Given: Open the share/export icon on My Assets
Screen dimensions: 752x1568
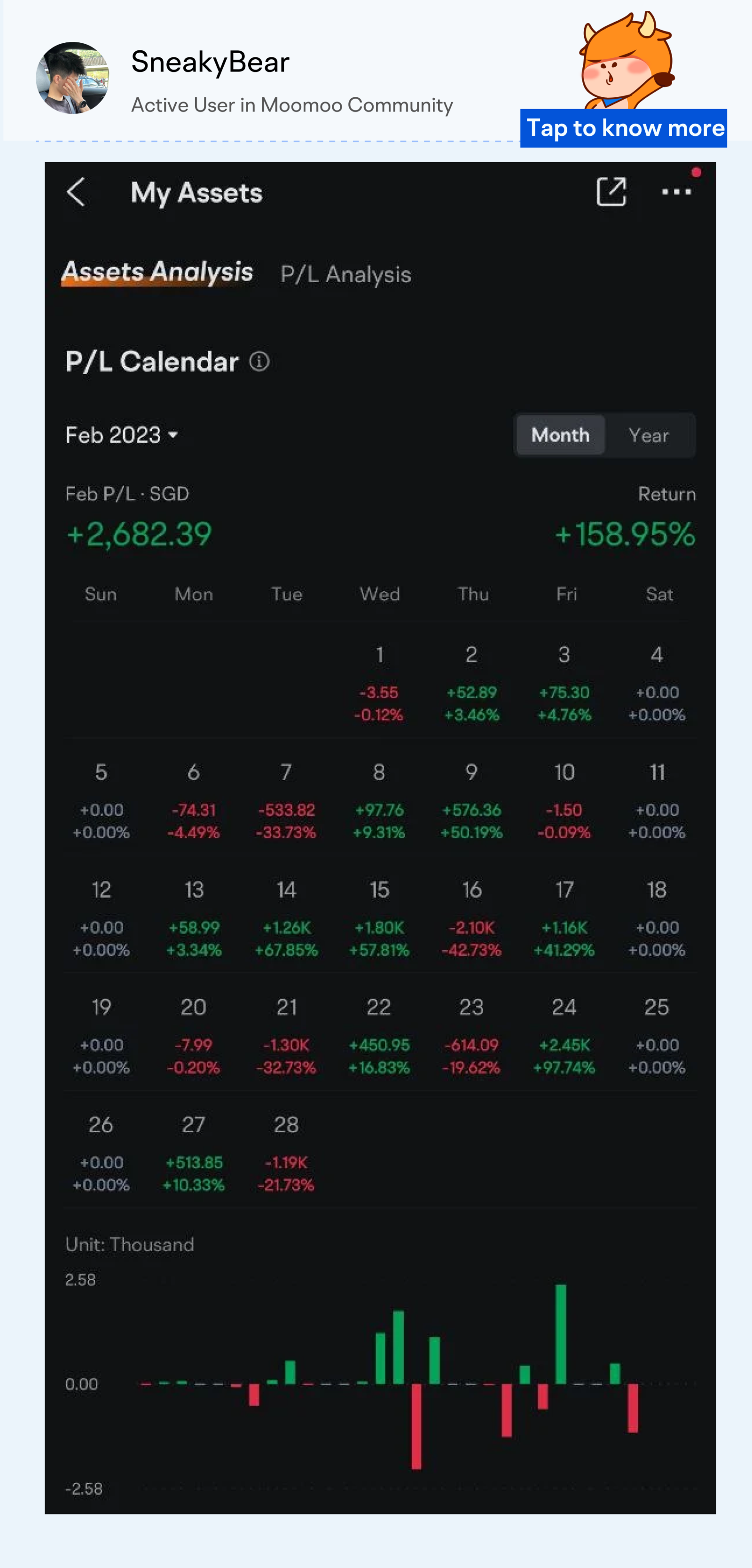Looking at the screenshot, I should (x=611, y=192).
